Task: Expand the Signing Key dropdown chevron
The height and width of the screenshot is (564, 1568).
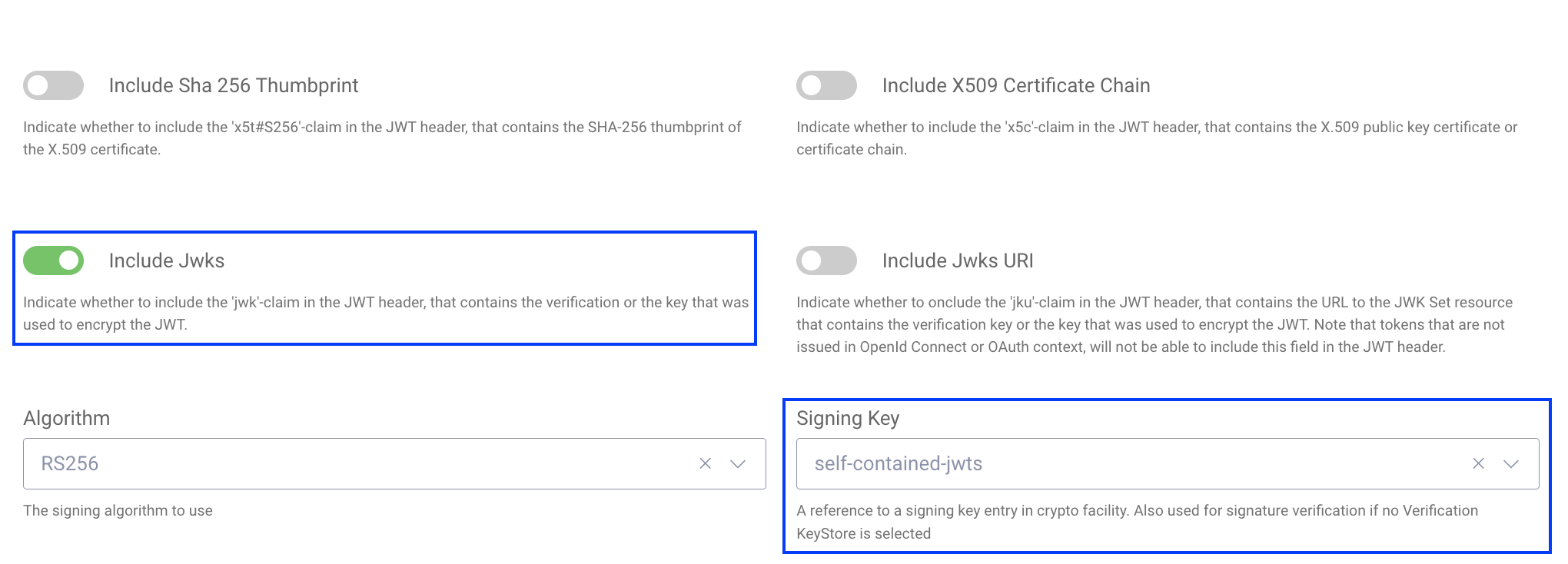Action: 1511,463
